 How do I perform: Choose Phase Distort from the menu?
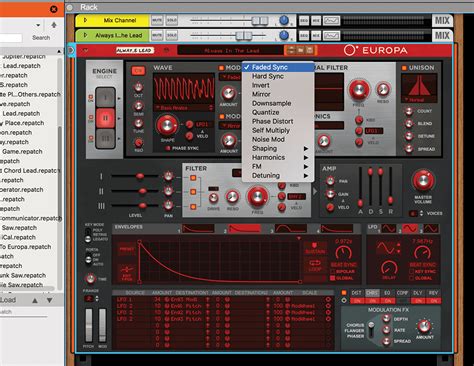(278, 121)
